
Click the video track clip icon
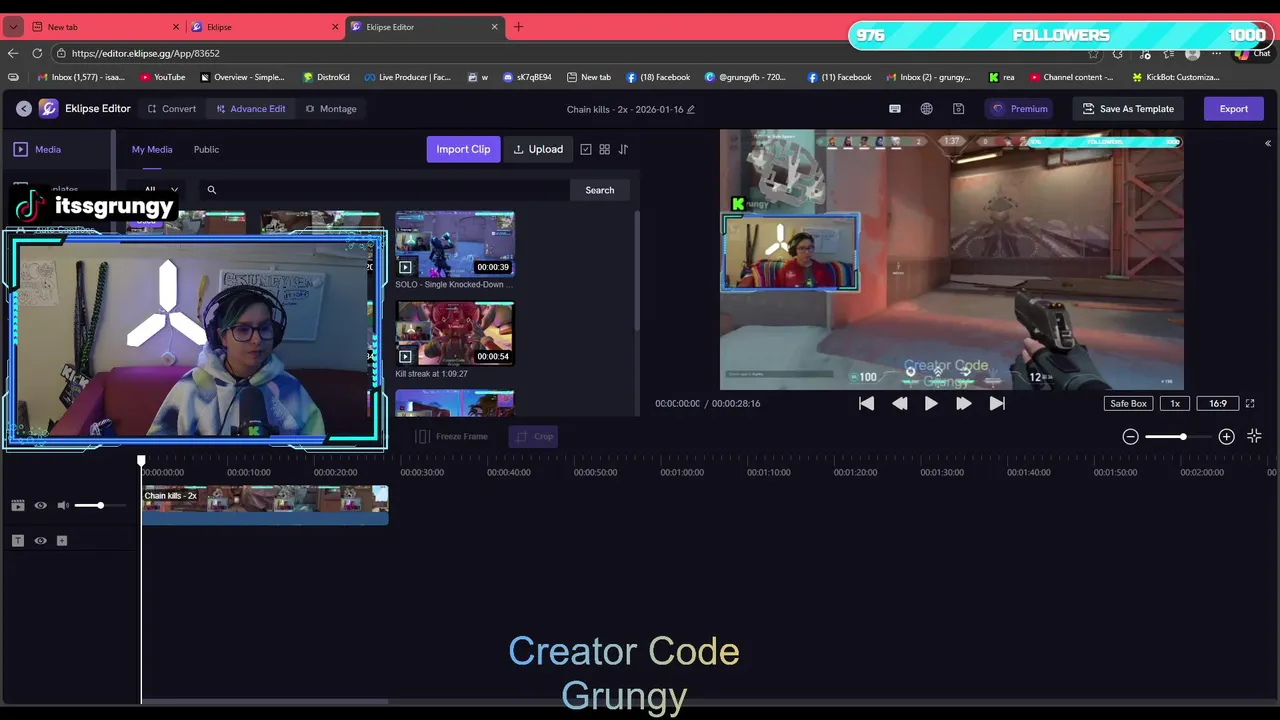point(17,505)
